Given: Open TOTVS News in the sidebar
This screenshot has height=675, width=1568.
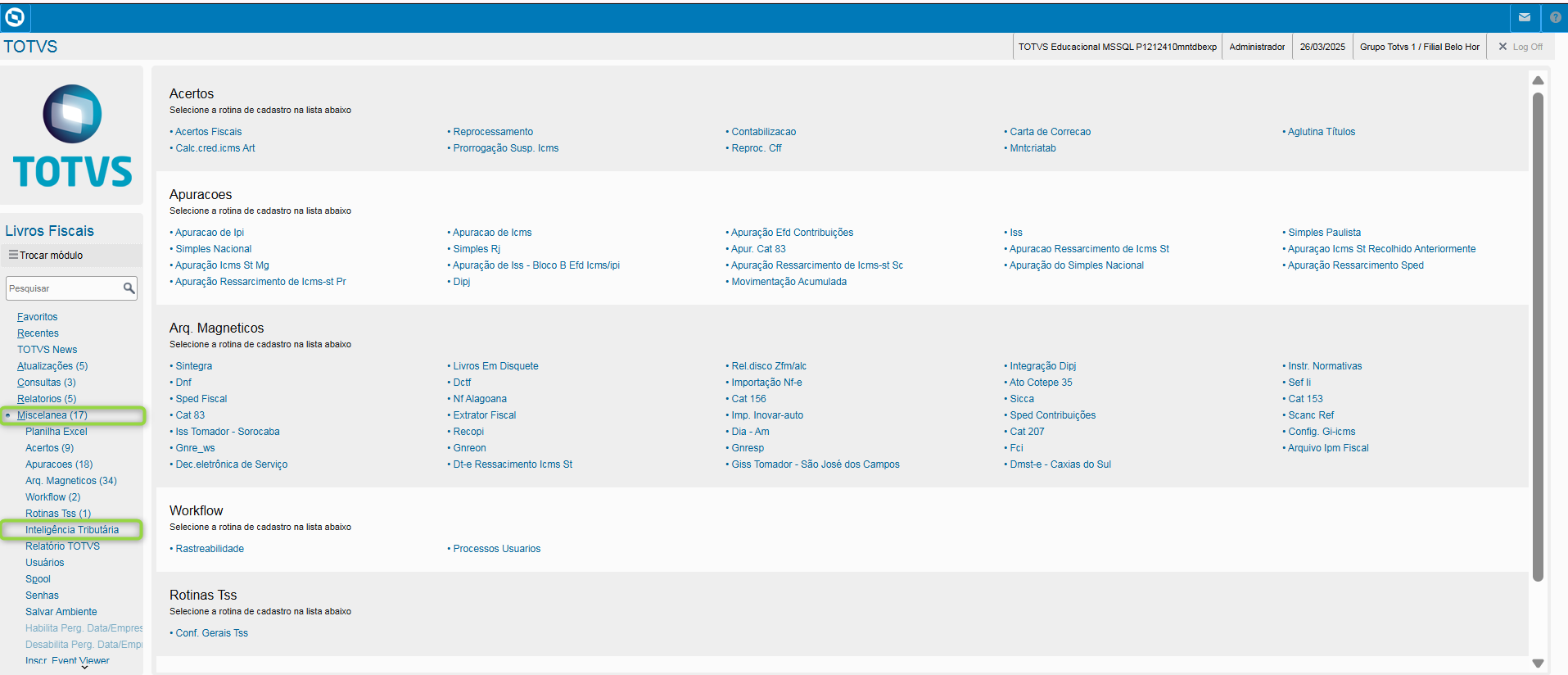Looking at the screenshot, I should 47,350.
